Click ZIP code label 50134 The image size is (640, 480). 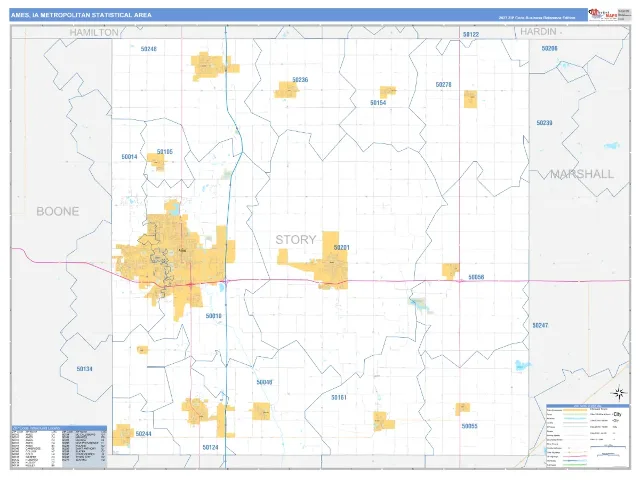click(84, 369)
